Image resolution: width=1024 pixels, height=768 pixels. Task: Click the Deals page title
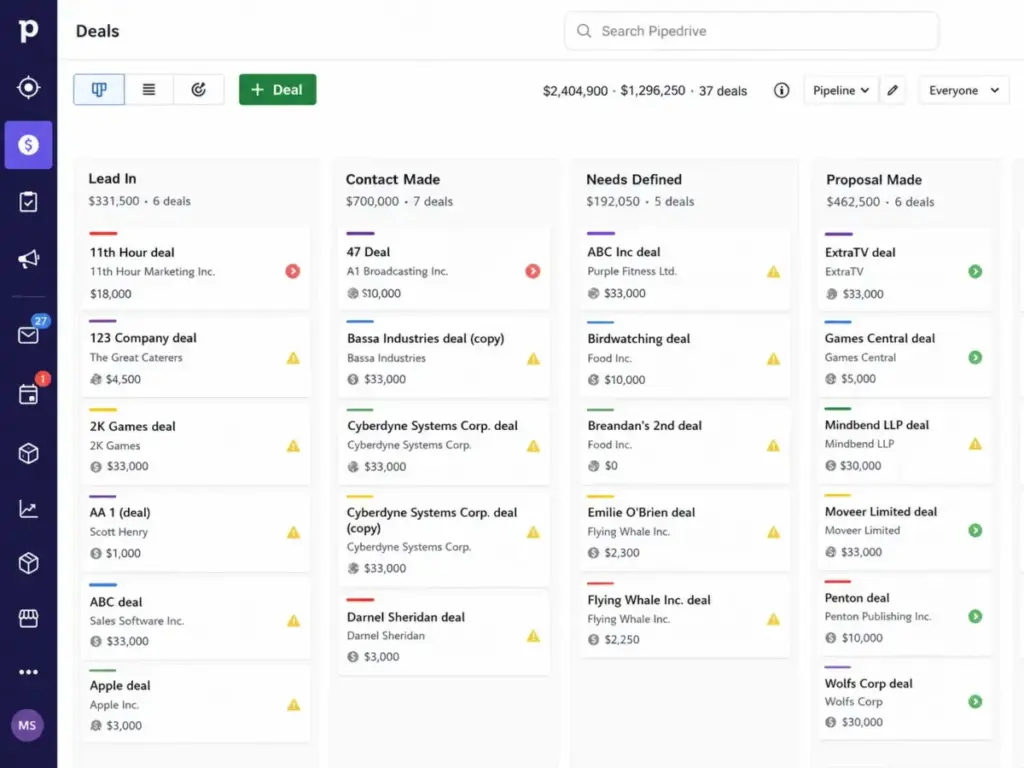click(x=97, y=31)
